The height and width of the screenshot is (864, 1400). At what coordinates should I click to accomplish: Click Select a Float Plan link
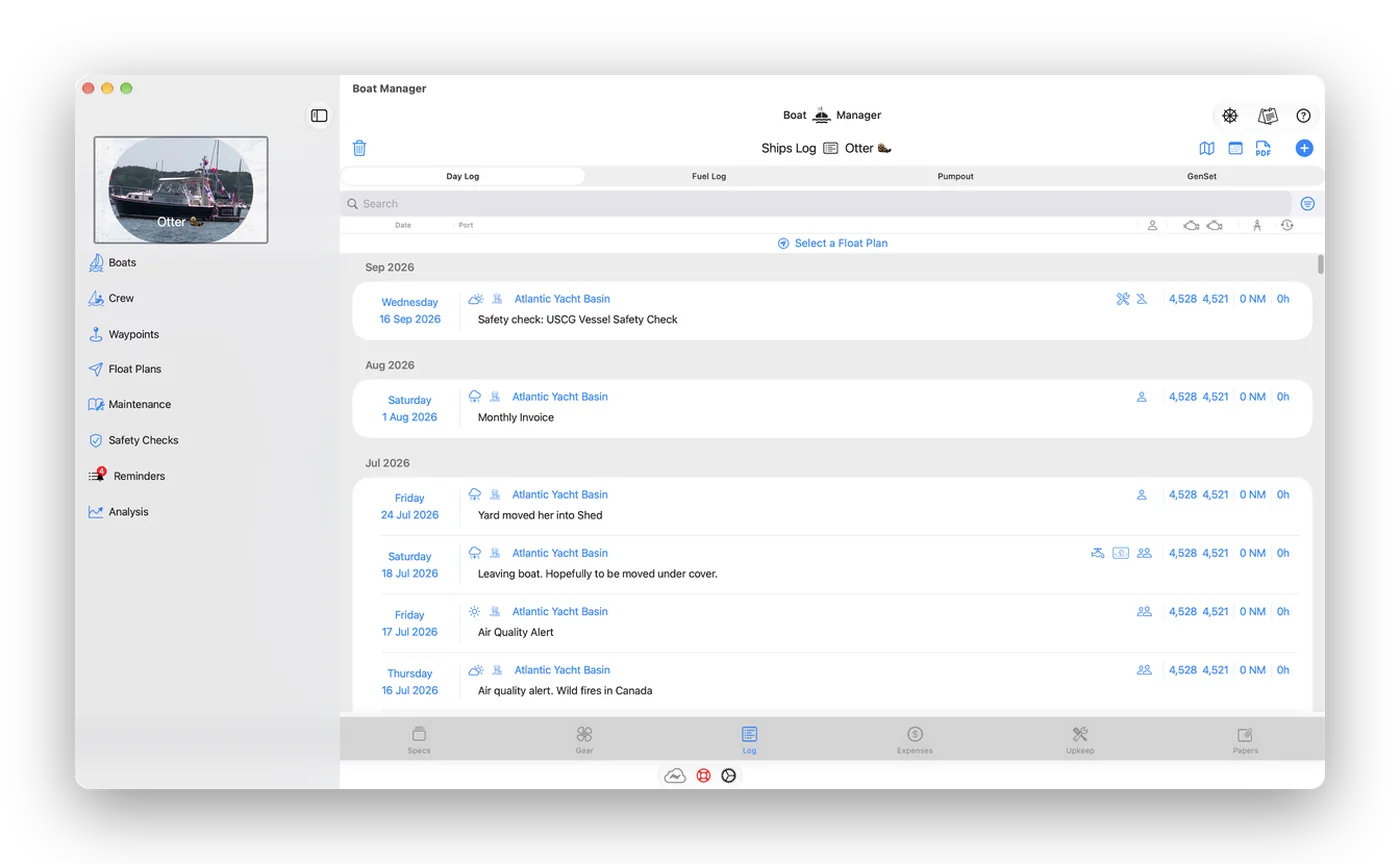click(832, 243)
